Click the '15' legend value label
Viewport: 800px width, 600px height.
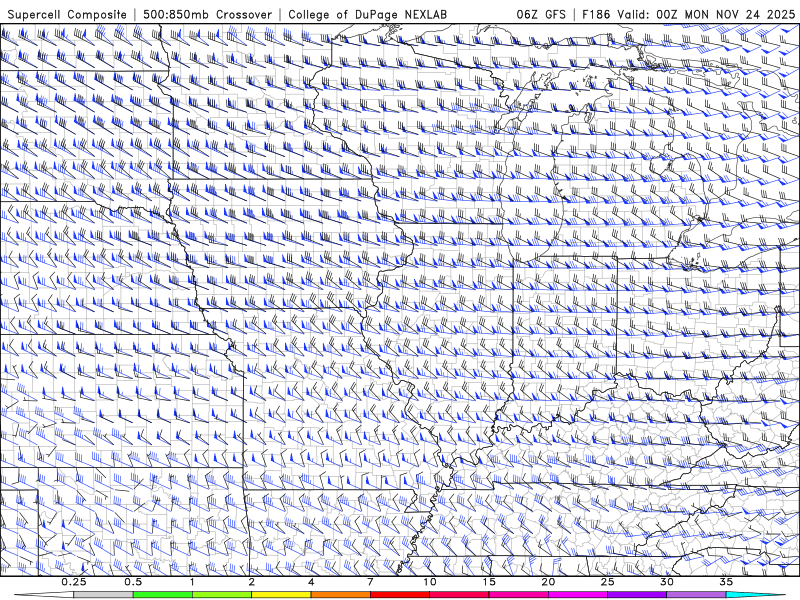coord(489,582)
